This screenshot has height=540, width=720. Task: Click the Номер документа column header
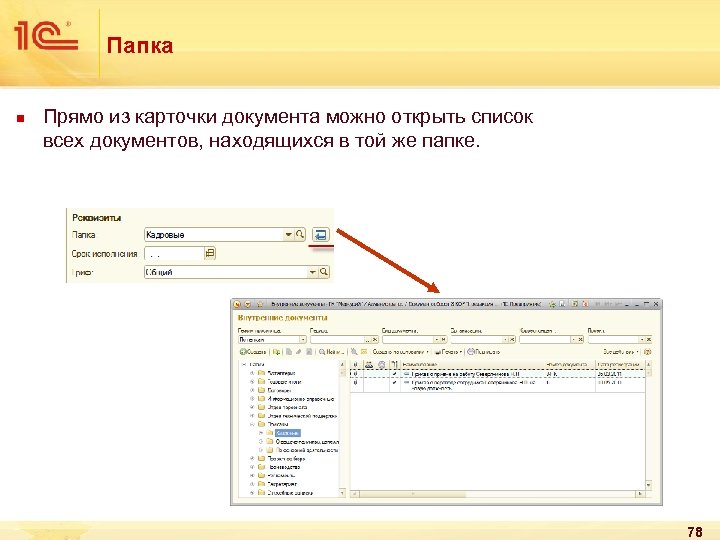coord(570,365)
